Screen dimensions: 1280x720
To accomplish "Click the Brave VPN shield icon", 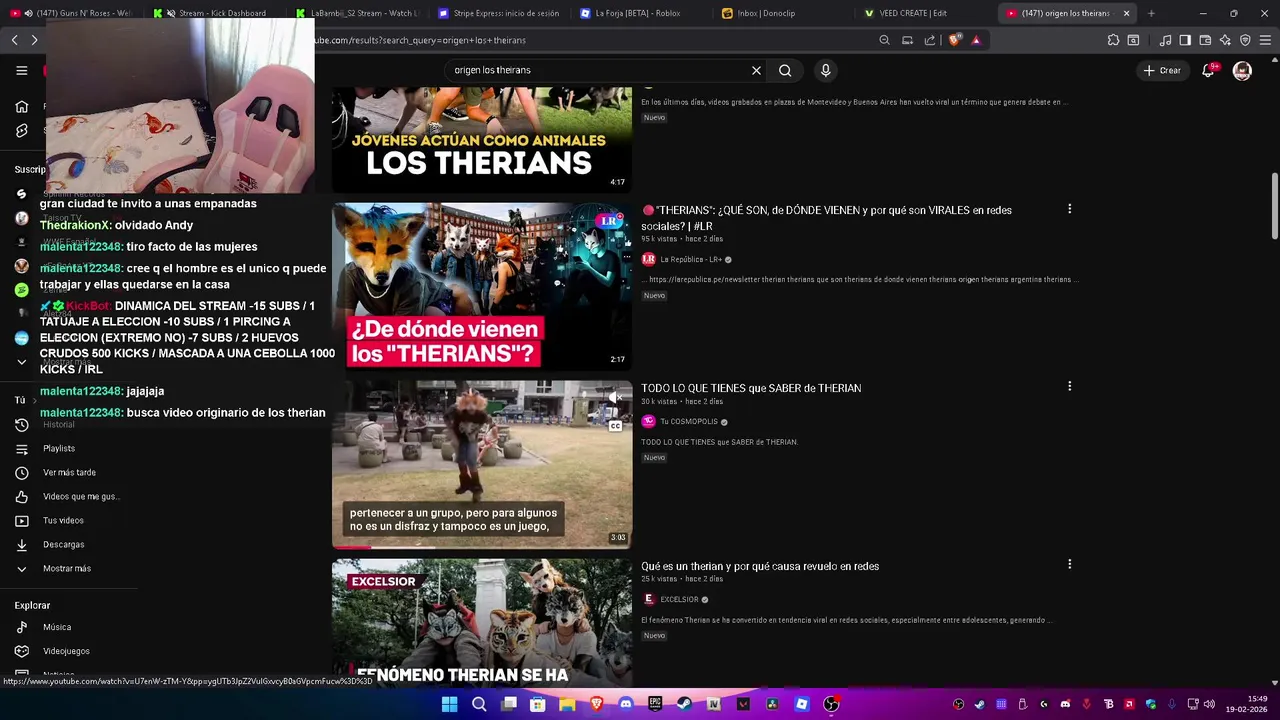I will click(1245, 40).
